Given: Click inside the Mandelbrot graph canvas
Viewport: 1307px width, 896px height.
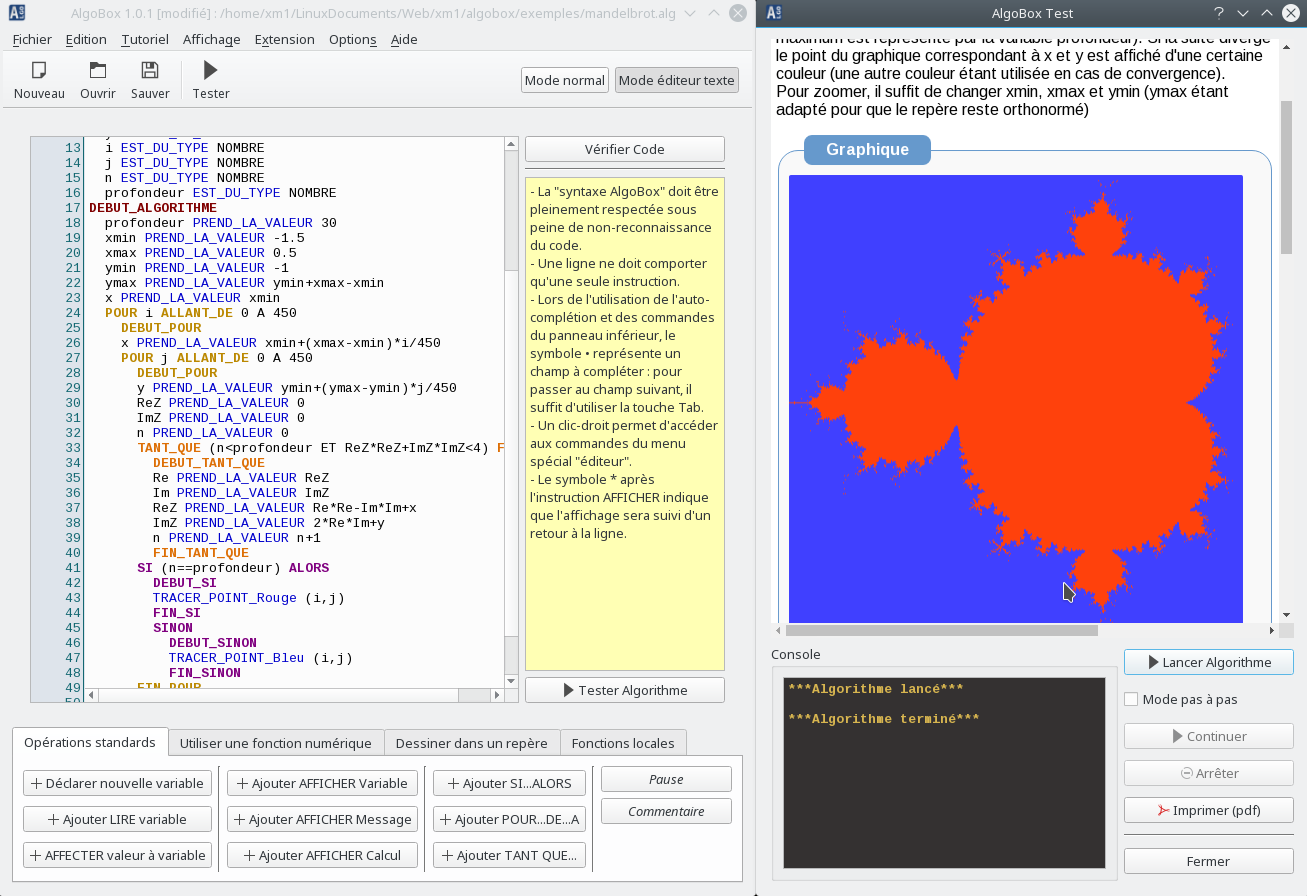Looking at the screenshot, I should pos(1015,400).
